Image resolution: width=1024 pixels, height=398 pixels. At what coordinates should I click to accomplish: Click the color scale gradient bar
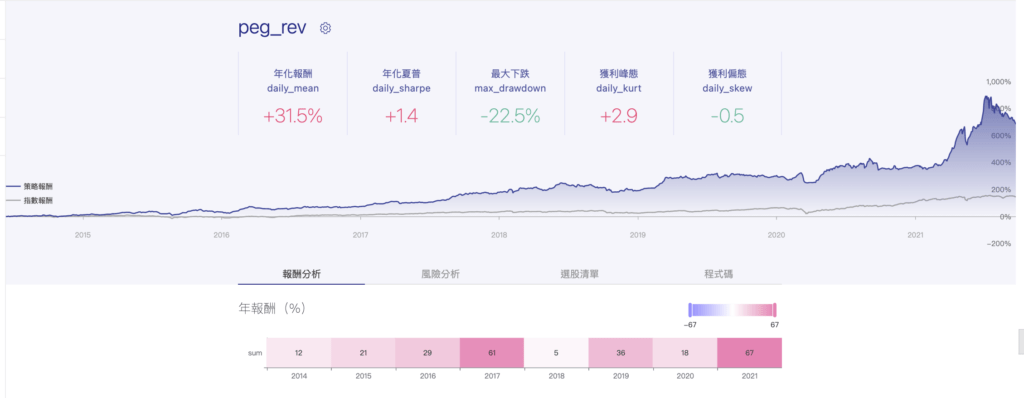click(732, 310)
